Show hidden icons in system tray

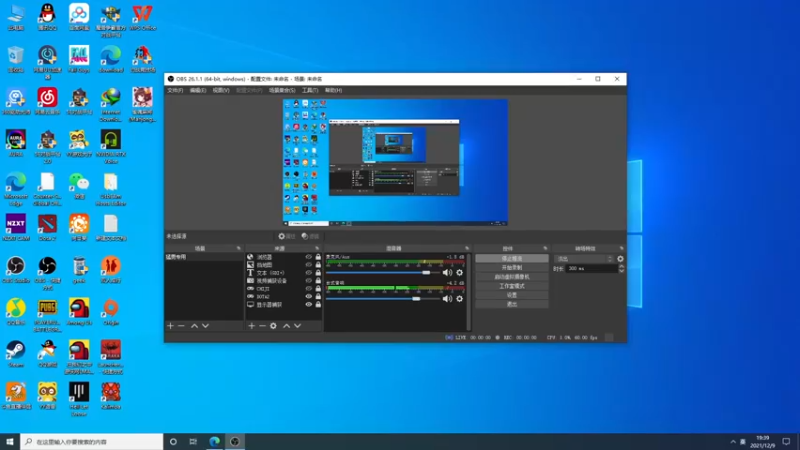pyautogui.click(x=733, y=442)
